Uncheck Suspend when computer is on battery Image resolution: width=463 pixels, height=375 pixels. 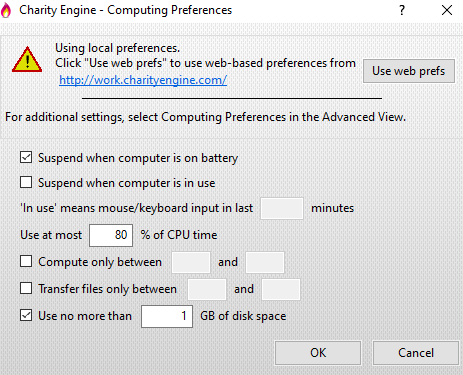(x=26, y=157)
